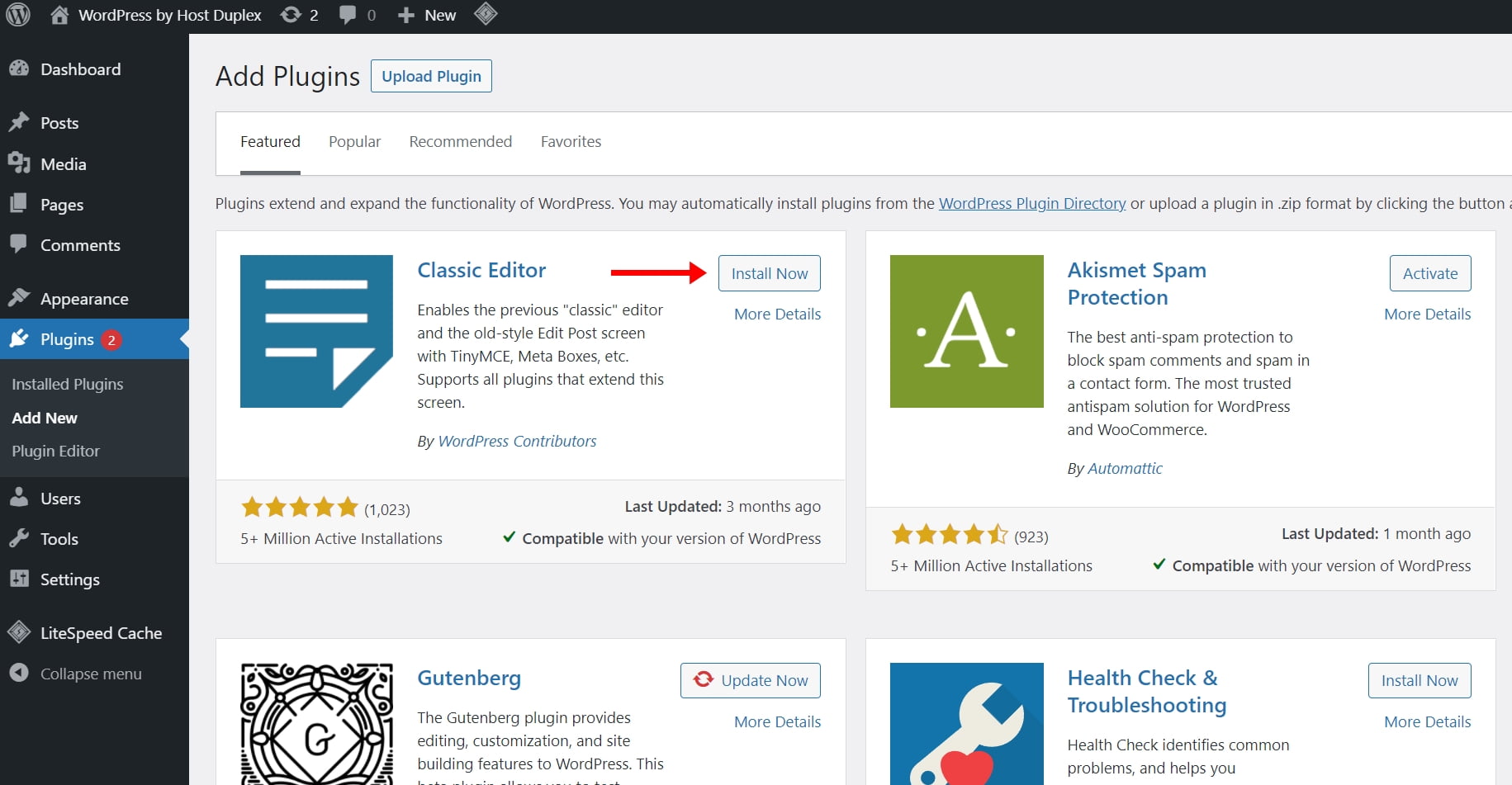Image resolution: width=1512 pixels, height=785 pixels.
Task: Select Add New in Plugins submenu
Action: coord(45,418)
